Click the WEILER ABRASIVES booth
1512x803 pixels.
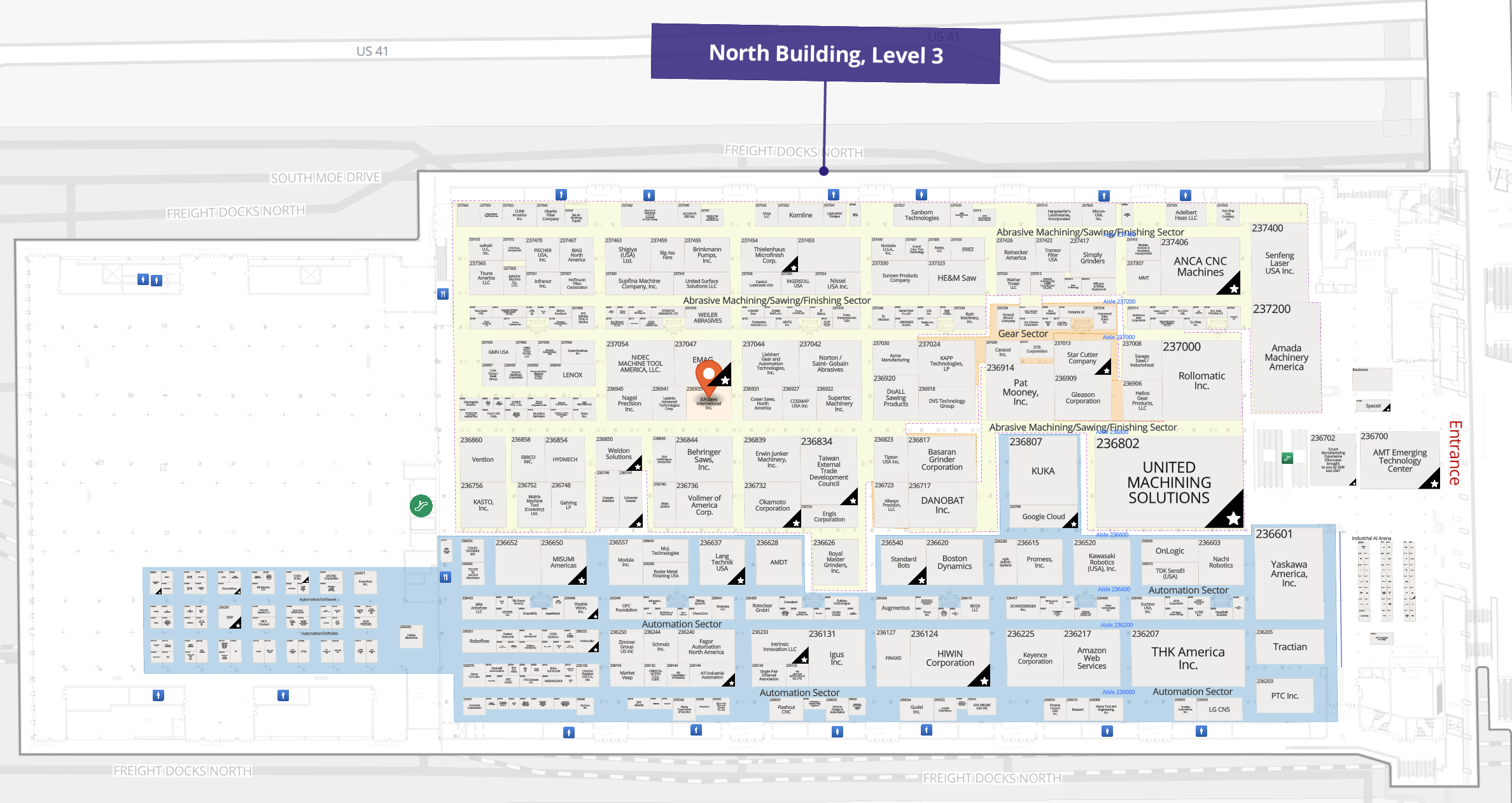(x=708, y=318)
